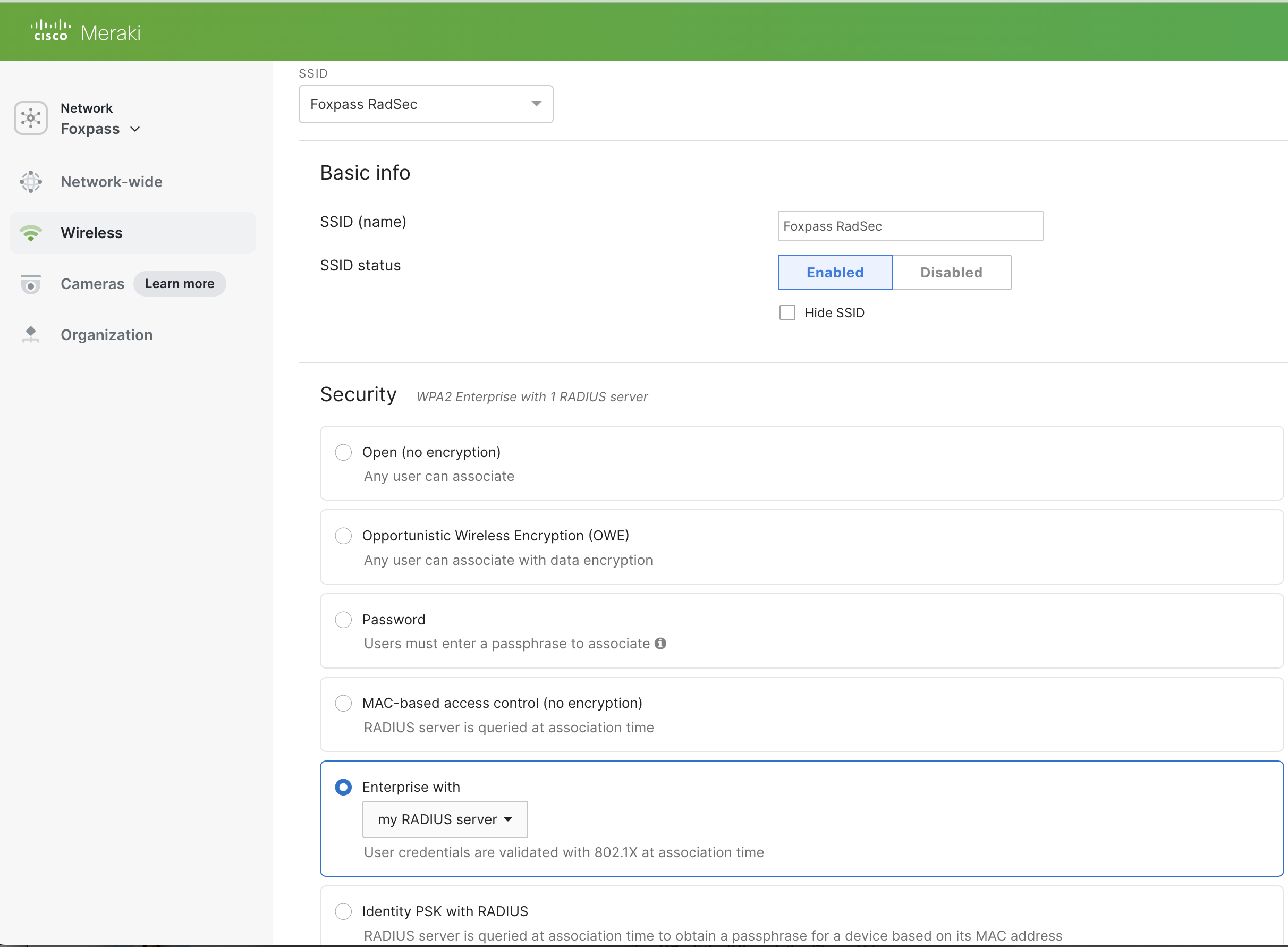Open the SSID Foxpass RadSec dropdown
This screenshot has height=947, width=1288.
tap(426, 104)
